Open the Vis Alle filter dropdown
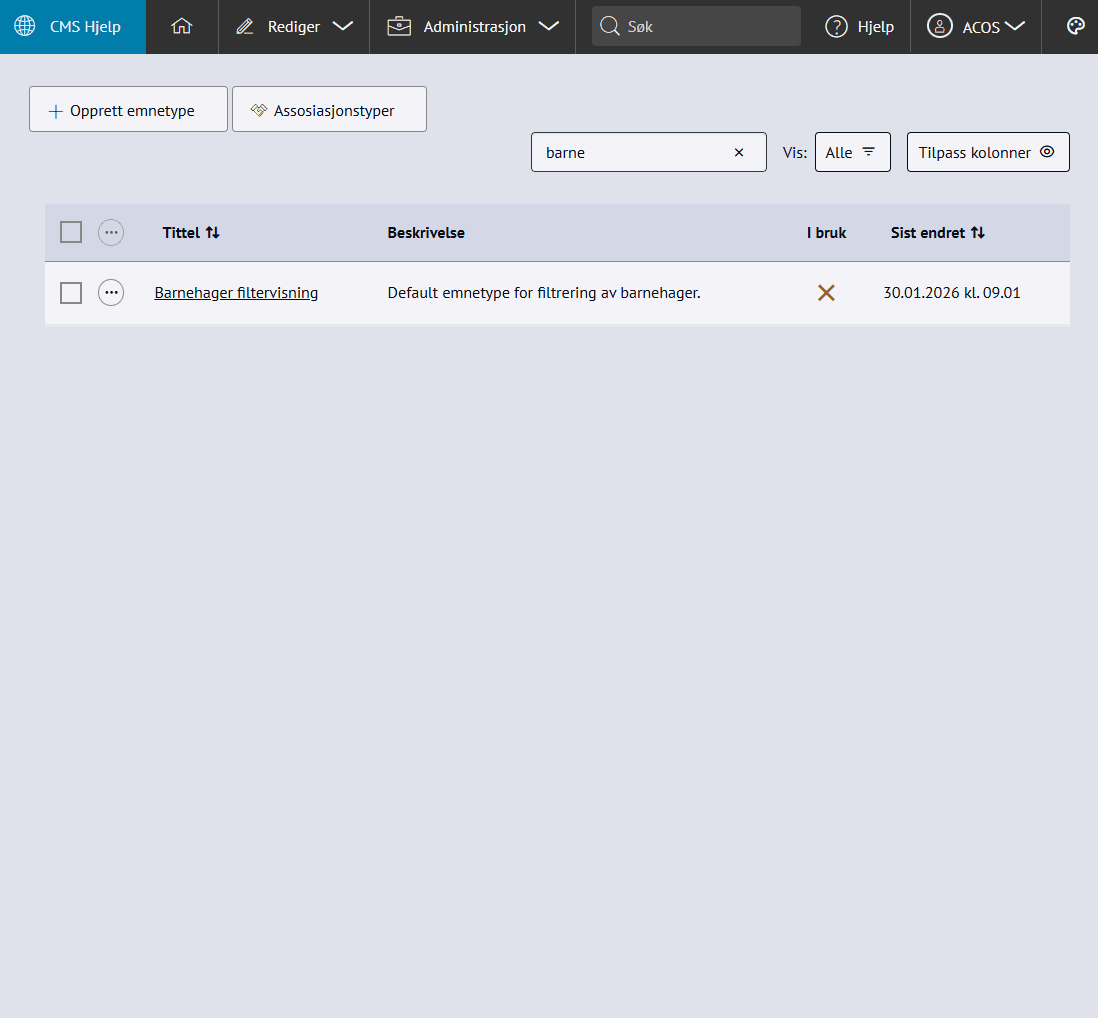This screenshot has height=1018, width=1098. point(852,153)
